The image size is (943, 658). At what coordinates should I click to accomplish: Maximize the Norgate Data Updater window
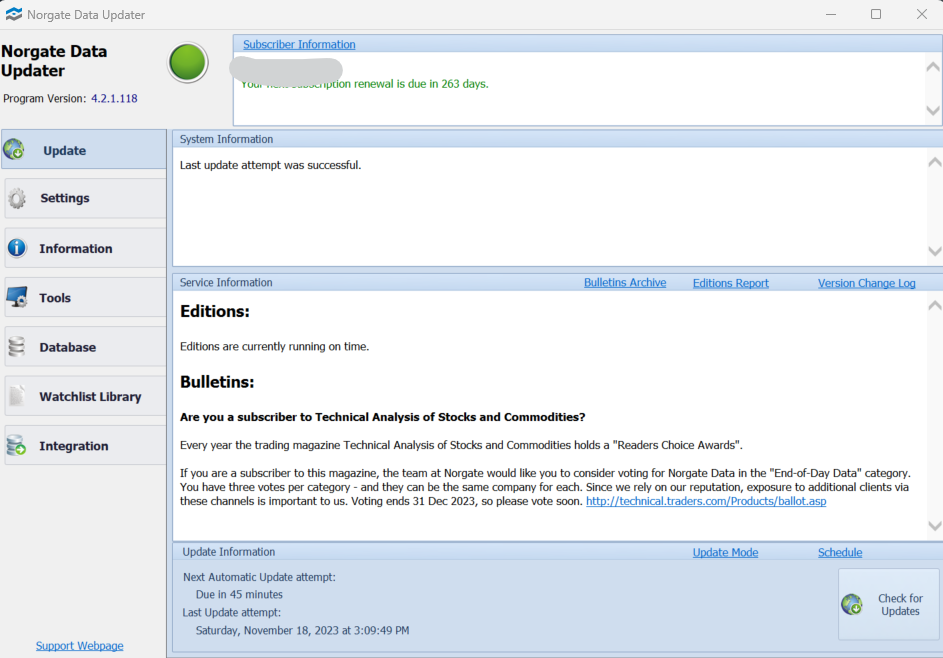coord(876,14)
